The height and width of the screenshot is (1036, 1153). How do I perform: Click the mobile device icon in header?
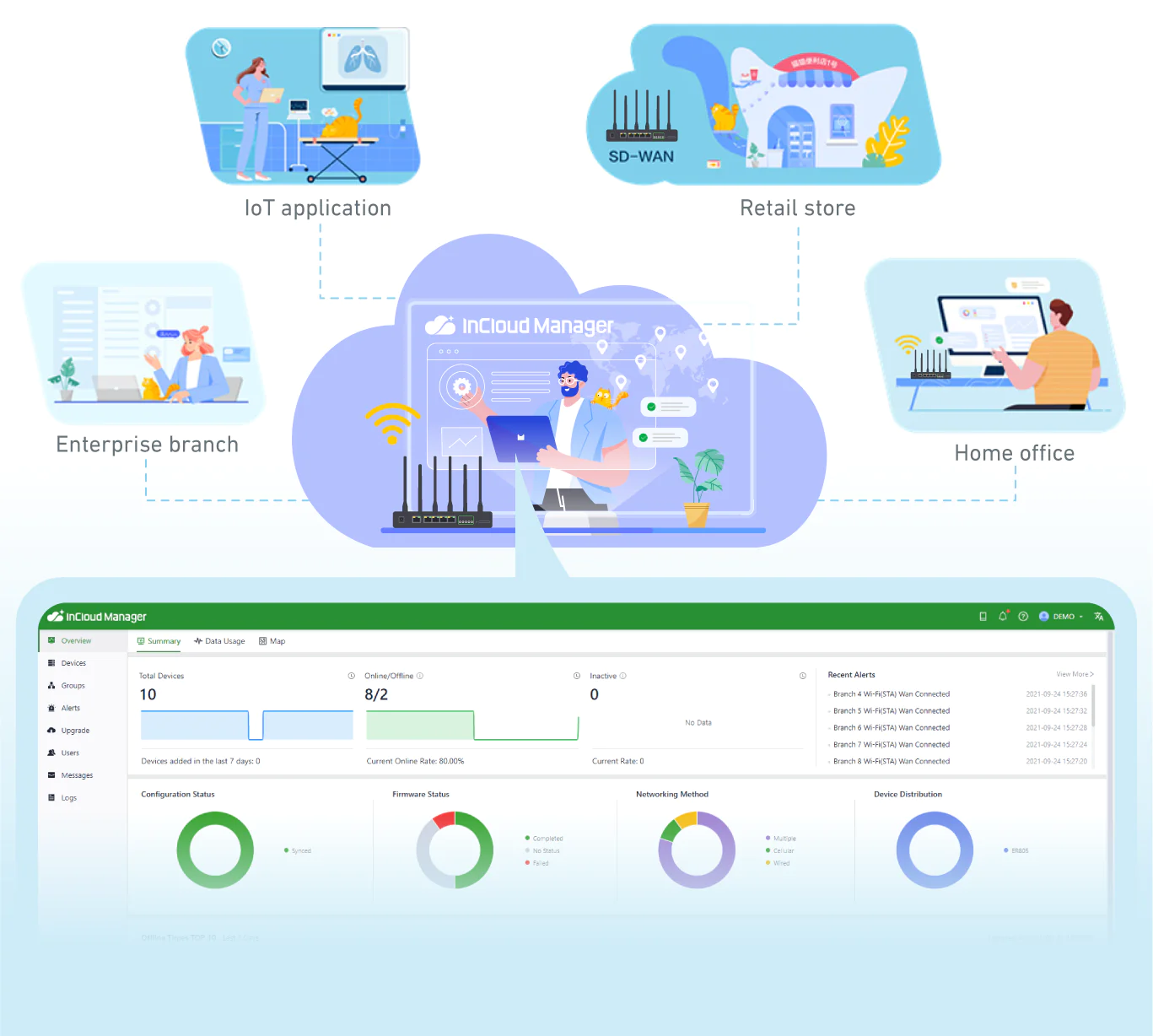click(983, 617)
